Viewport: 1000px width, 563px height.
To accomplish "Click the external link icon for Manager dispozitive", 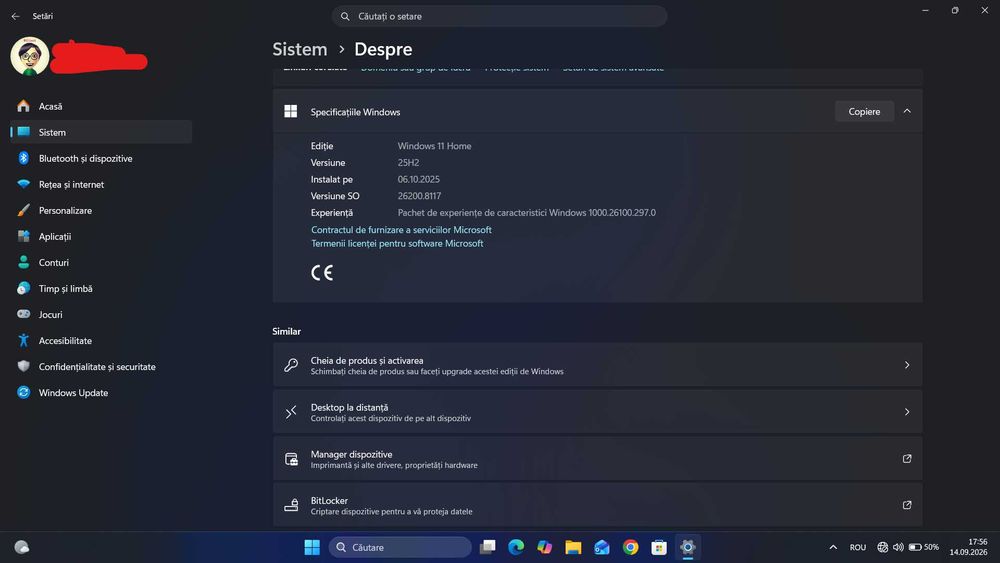I will 907,458.
